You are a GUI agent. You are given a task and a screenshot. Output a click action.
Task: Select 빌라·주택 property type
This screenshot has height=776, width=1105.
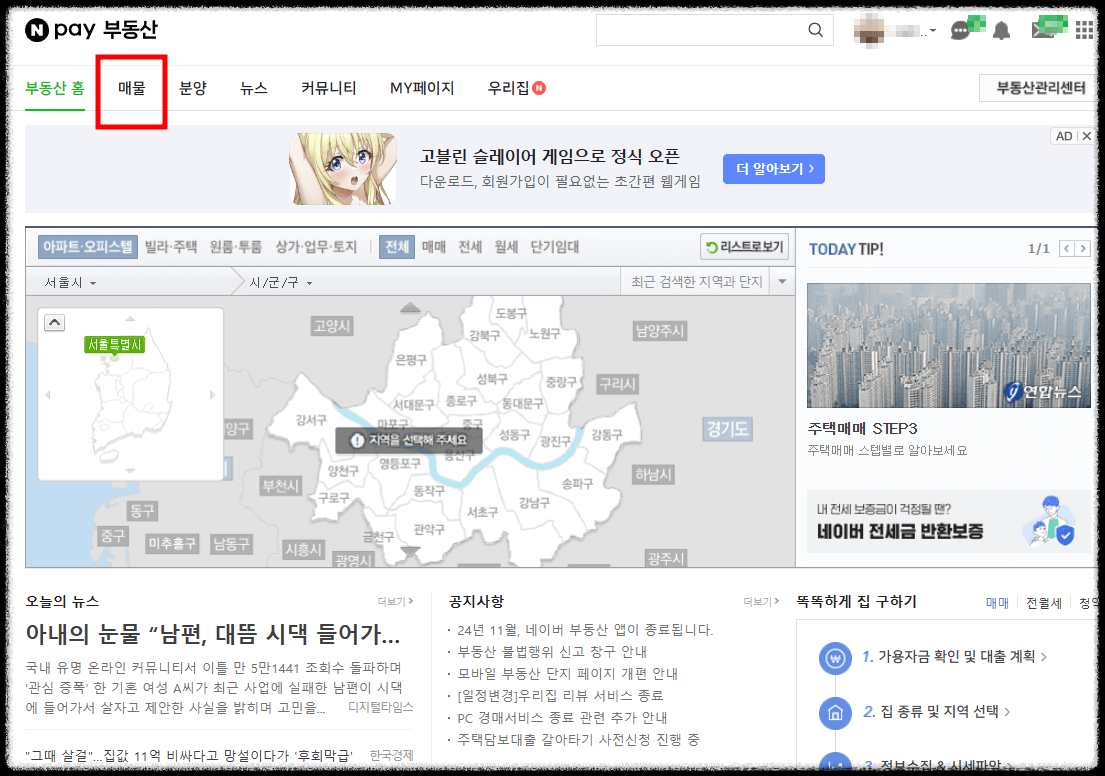tap(171, 247)
